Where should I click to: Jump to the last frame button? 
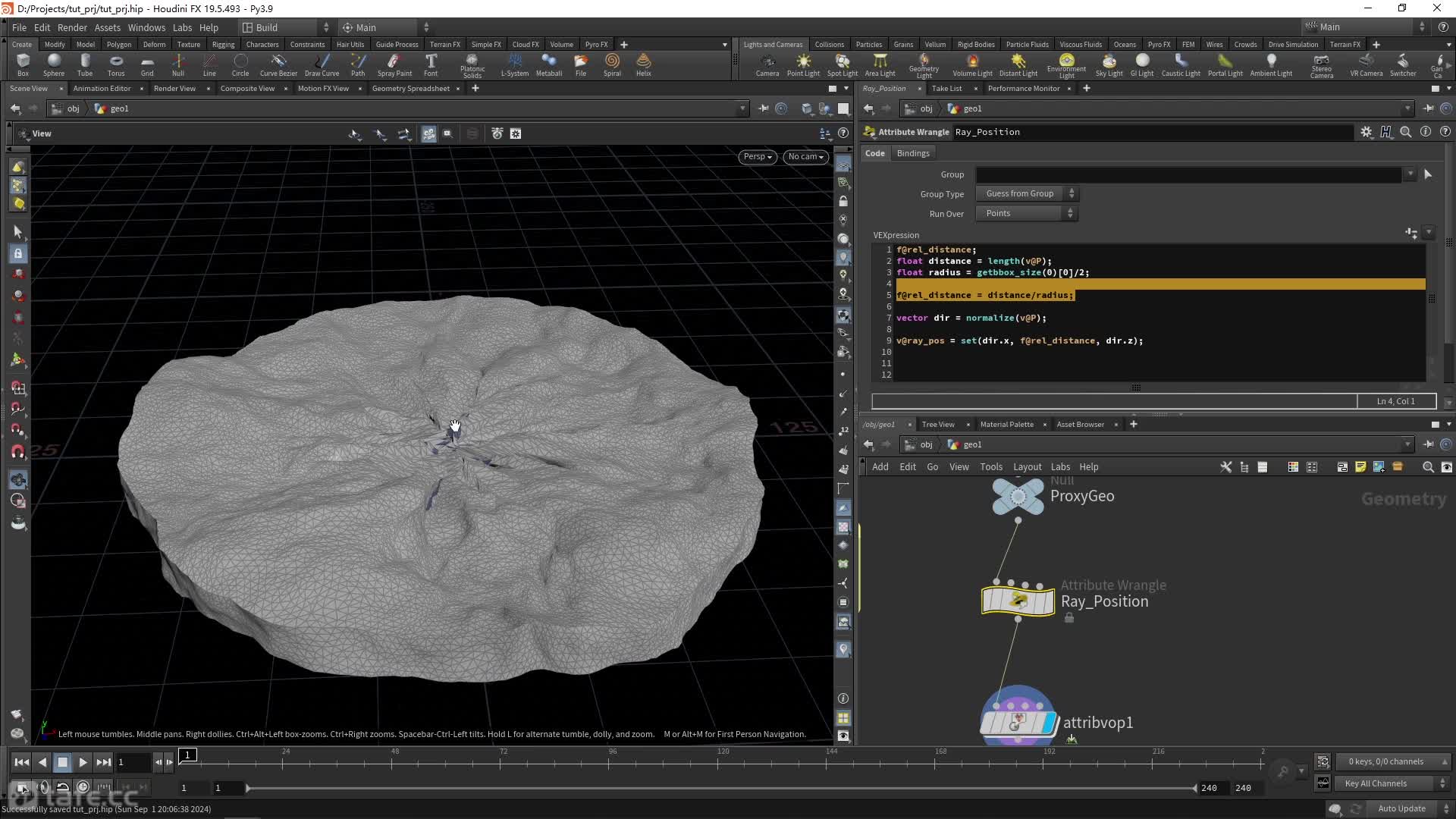click(x=104, y=763)
